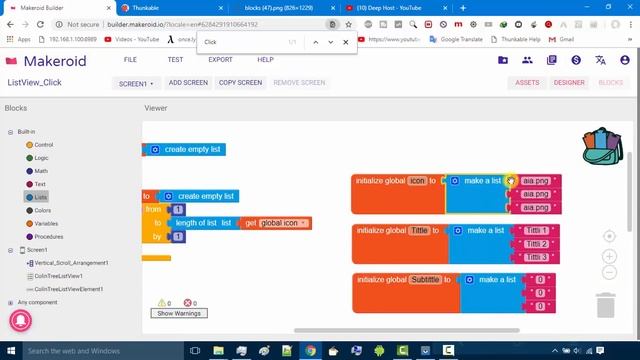Click the red notification bell

coord(20,320)
